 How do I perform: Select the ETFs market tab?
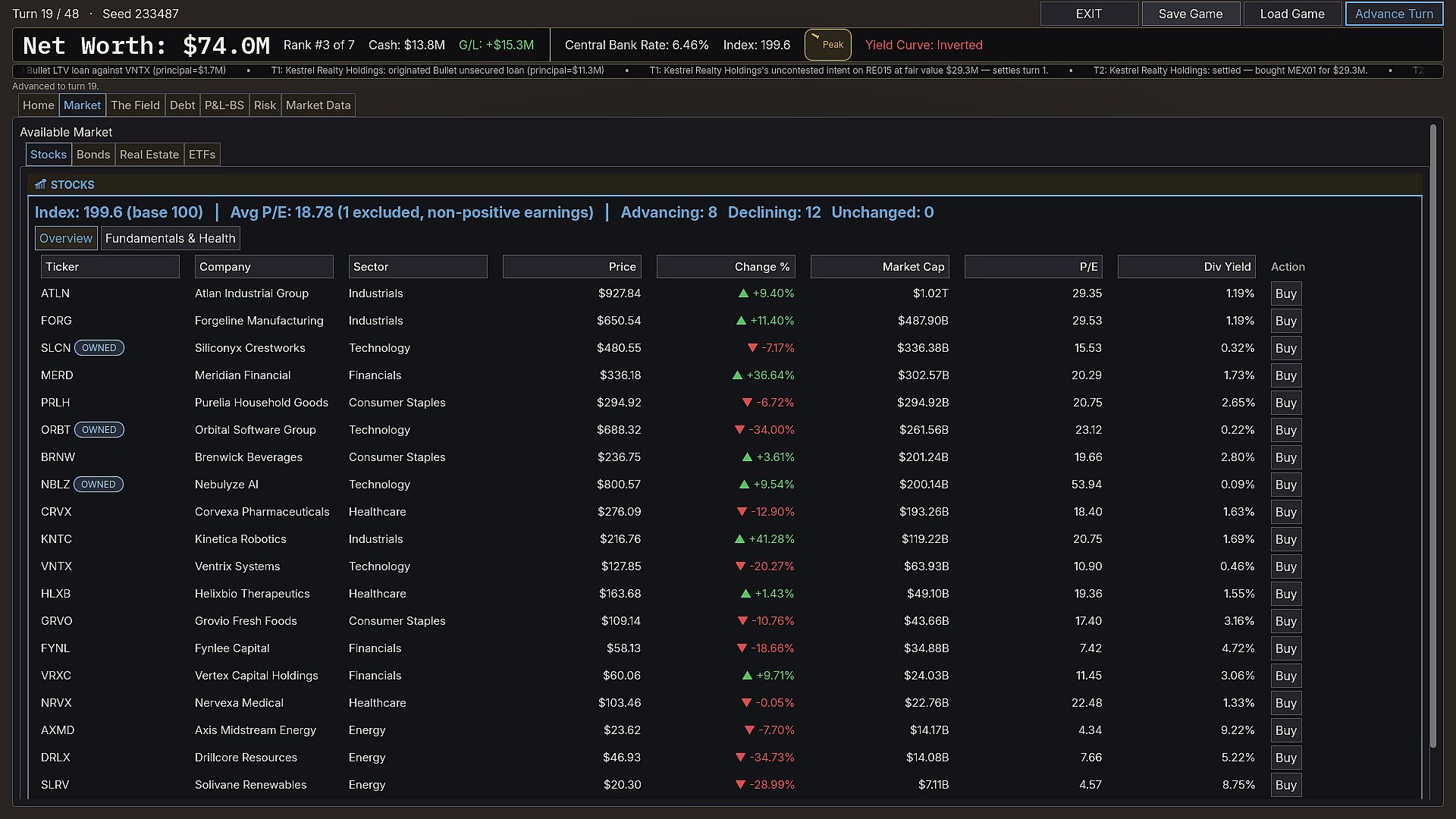pyautogui.click(x=202, y=155)
